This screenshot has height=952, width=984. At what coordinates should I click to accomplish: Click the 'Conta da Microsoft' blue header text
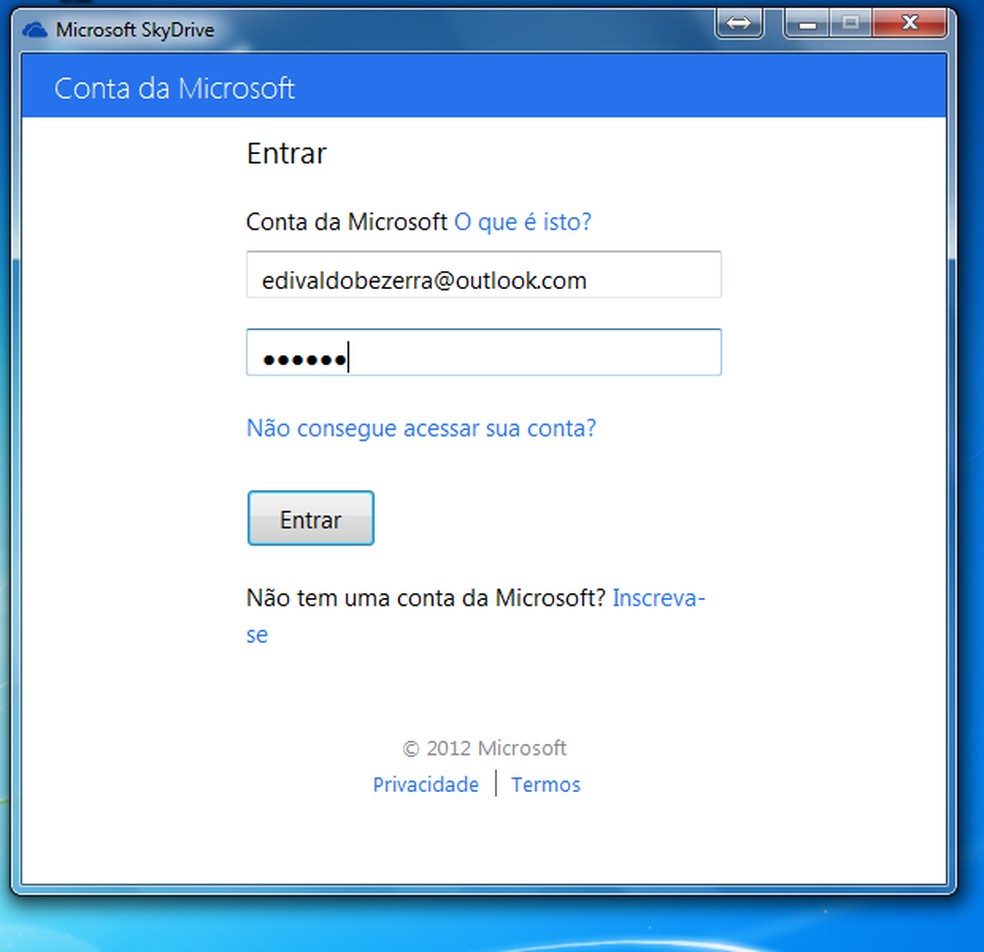click(174, 88)
